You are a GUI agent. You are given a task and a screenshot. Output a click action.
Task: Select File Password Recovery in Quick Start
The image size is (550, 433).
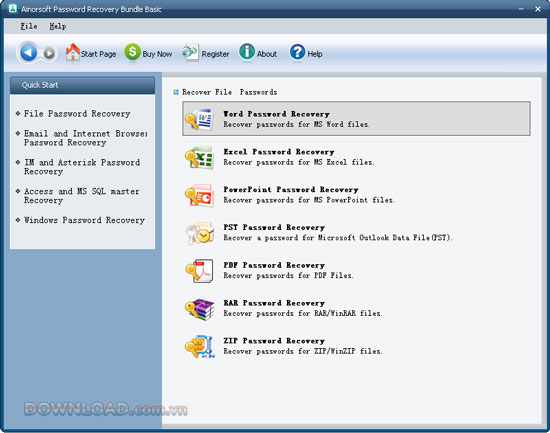tap(77, 114)
